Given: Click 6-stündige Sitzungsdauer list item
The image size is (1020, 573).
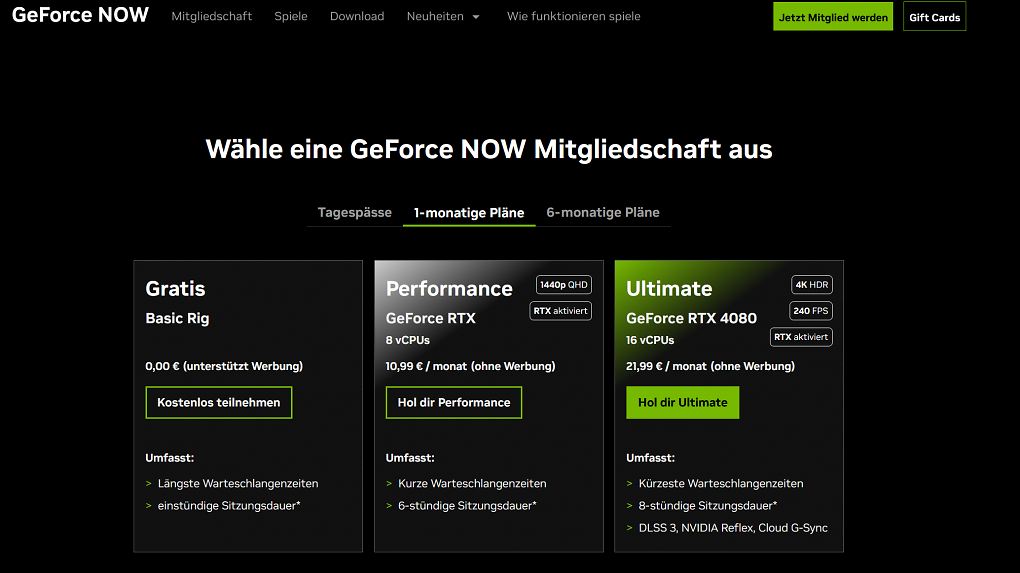Looking at the screenshot, I should tap(467, 506).
